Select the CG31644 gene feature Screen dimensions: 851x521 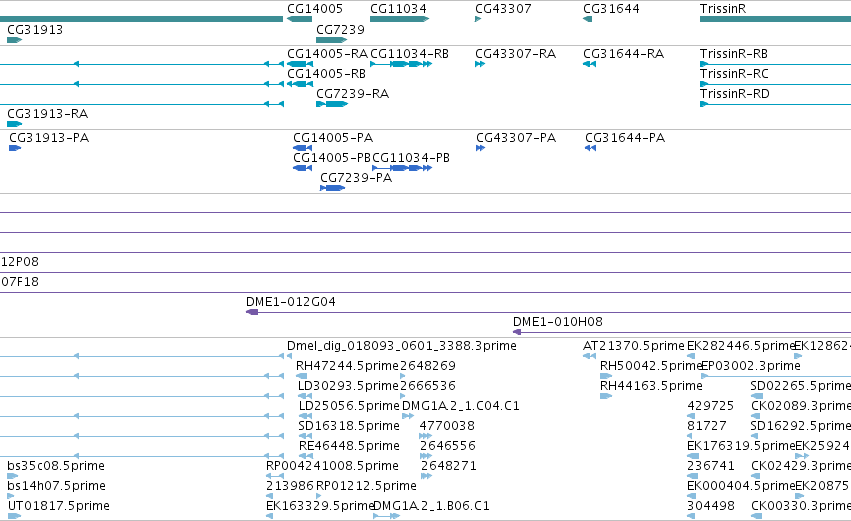(587, 19)
